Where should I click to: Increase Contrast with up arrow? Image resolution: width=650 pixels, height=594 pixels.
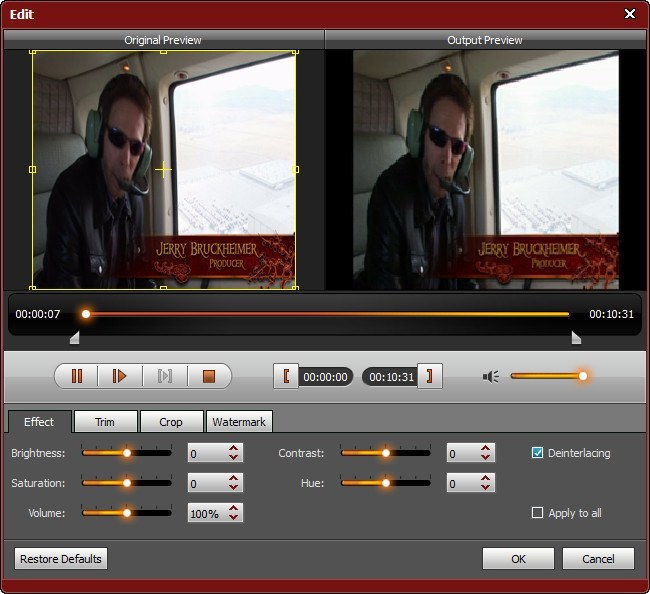(485, 449)
